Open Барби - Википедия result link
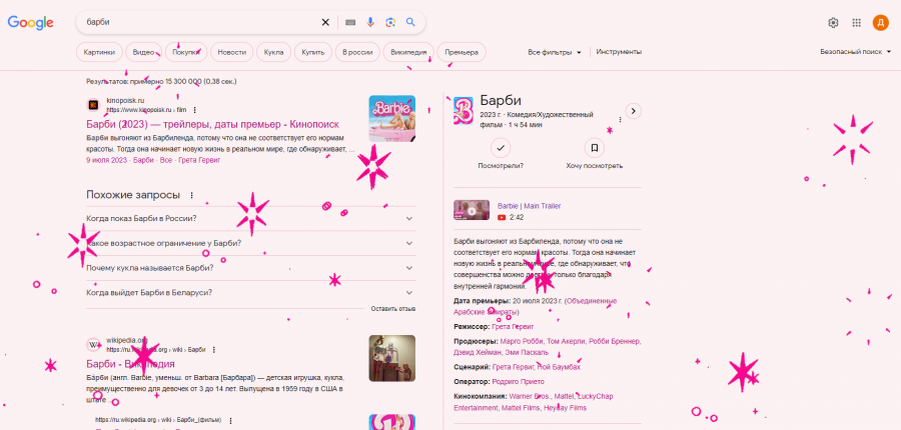This screenshot has width=901, height=430. (x=130, y=364)
